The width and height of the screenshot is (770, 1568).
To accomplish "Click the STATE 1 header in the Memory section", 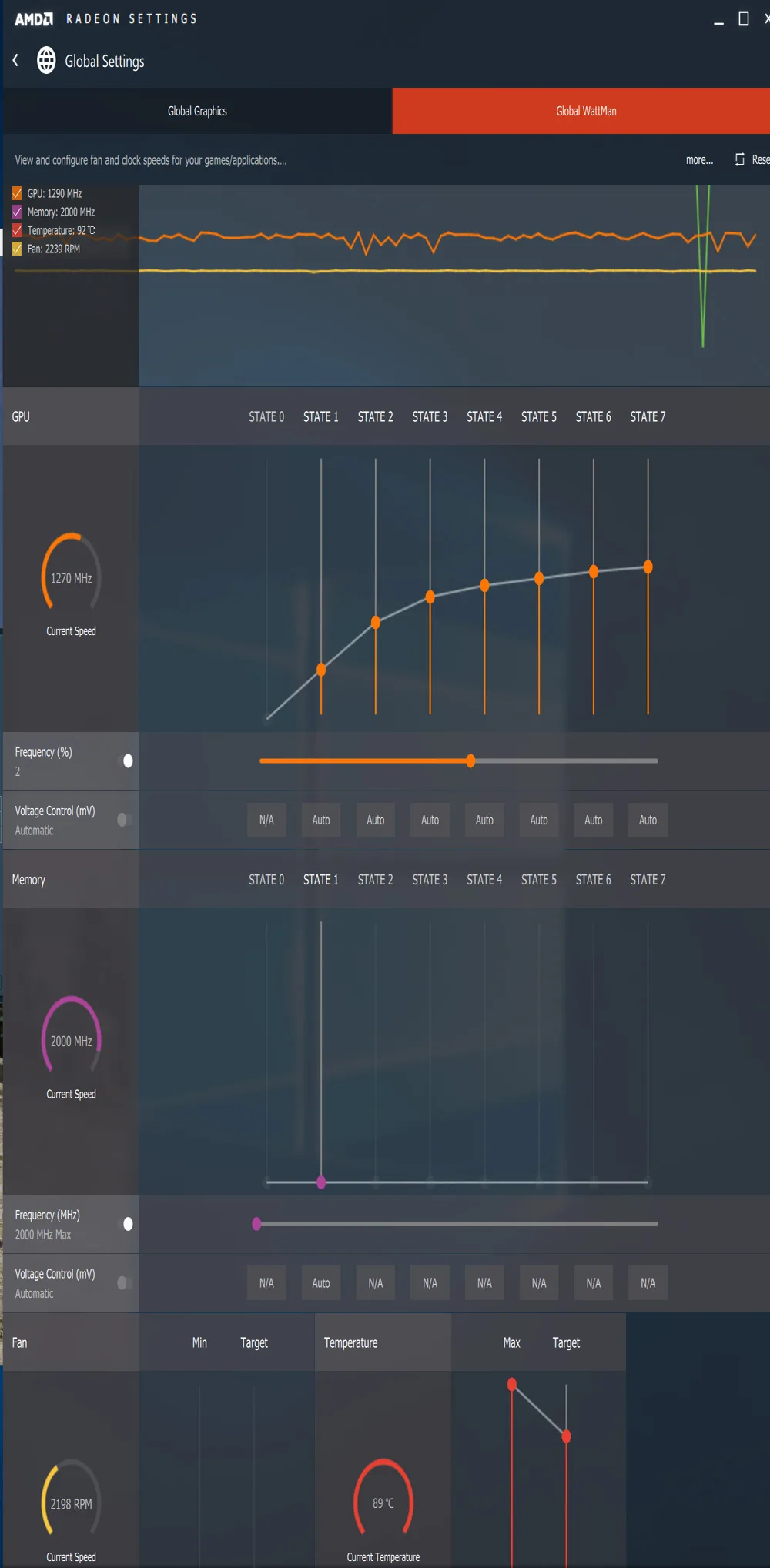I will coord(321,880).
